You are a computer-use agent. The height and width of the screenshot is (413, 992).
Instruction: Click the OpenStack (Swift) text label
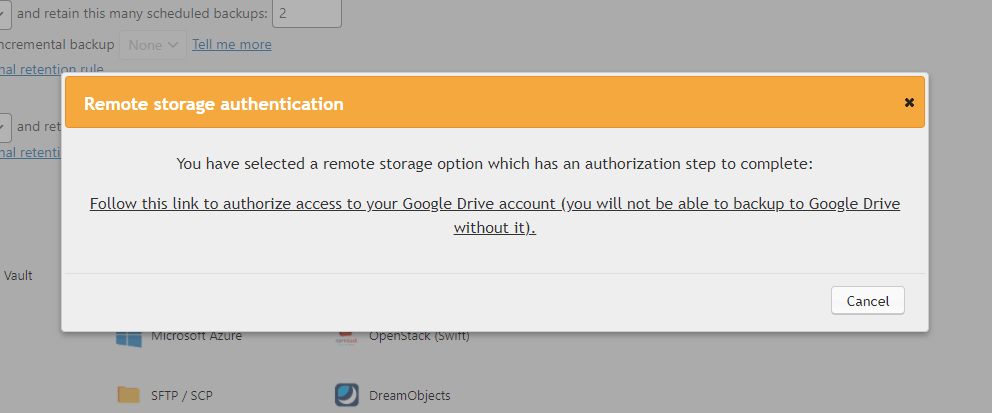(x=419, y=336)
